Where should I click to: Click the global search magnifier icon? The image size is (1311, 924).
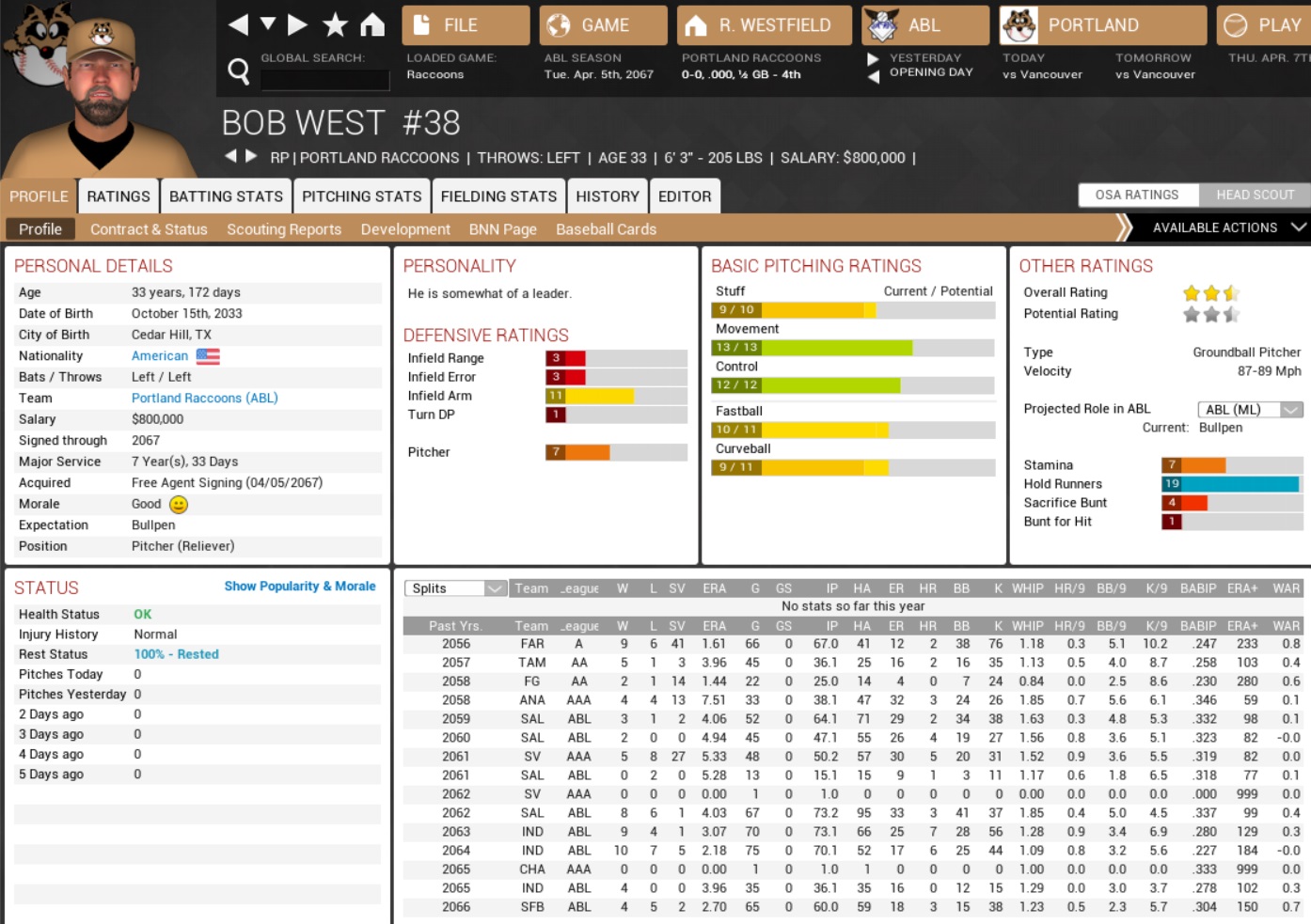(x=239, y=71)
